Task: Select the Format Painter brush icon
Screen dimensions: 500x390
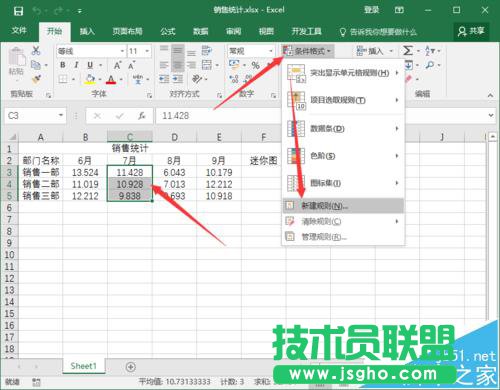Action: (x=36, y=79)
